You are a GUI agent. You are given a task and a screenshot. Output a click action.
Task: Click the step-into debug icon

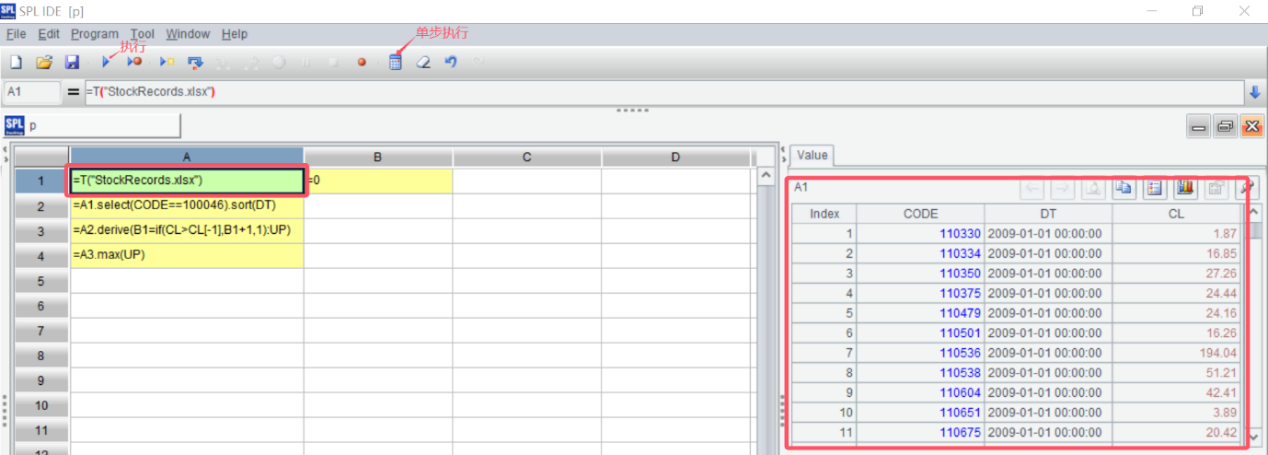[195, 62]
